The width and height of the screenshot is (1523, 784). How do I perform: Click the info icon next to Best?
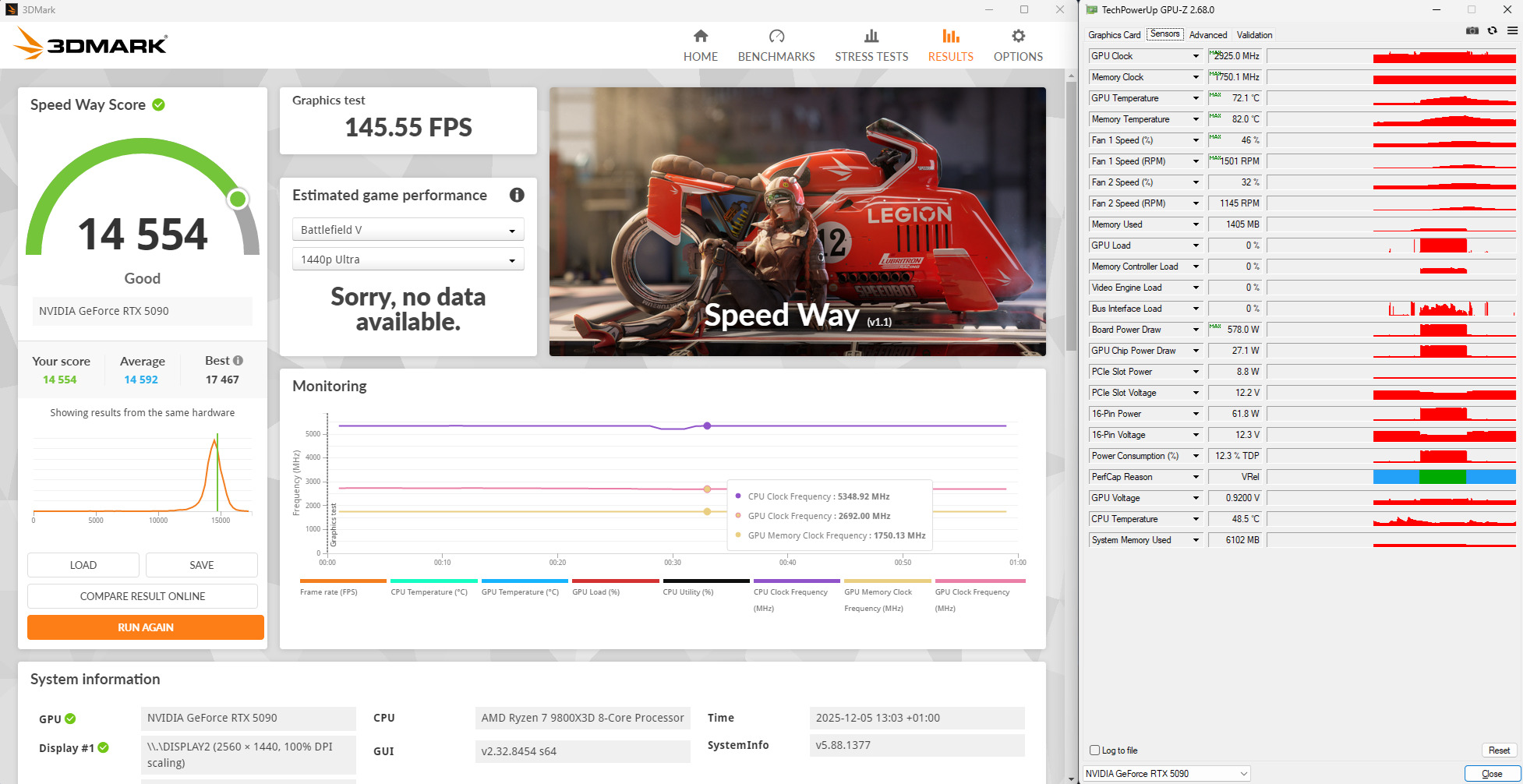[x=238, y=361]
